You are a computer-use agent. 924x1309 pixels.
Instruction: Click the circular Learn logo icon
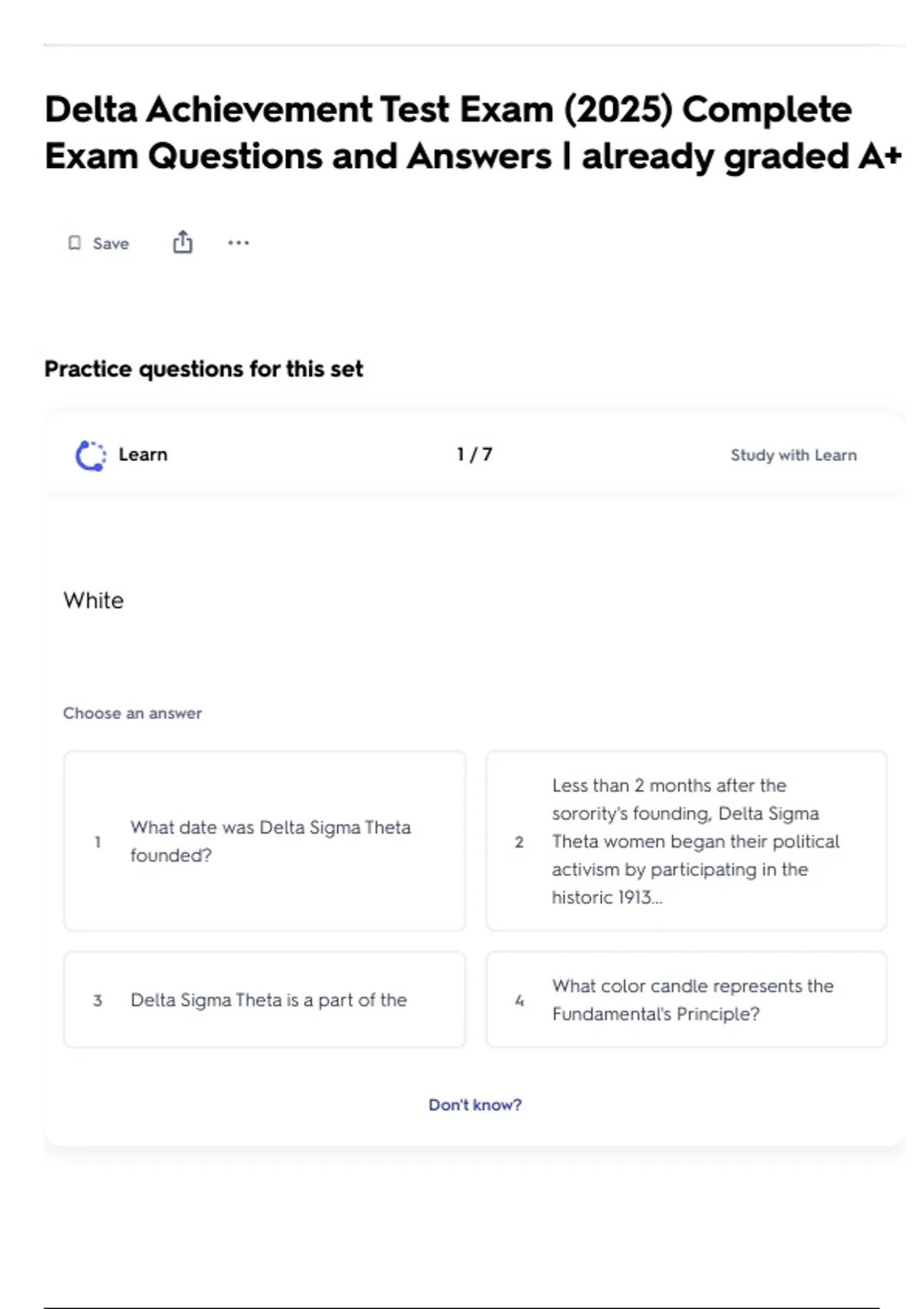[91, 455]
